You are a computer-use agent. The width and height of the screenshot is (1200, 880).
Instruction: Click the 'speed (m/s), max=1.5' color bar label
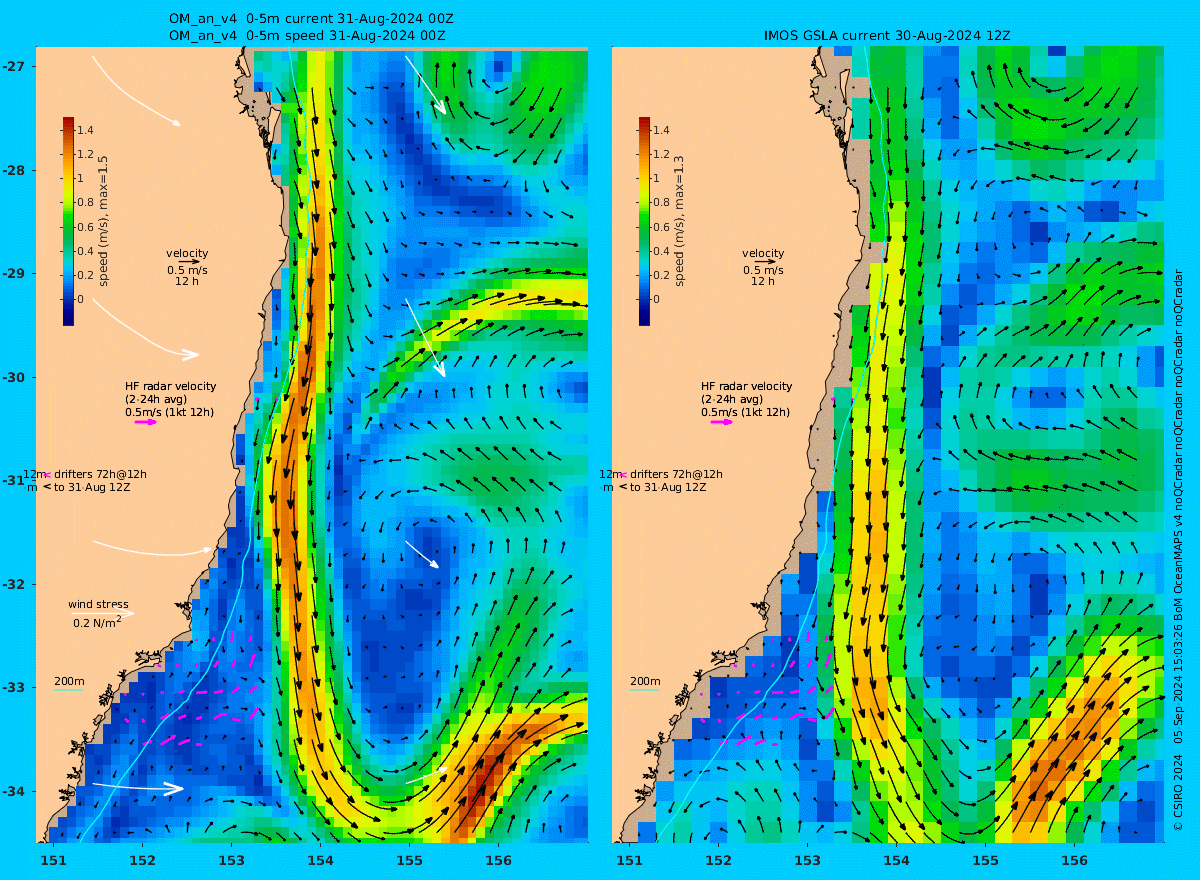(104, 221)
